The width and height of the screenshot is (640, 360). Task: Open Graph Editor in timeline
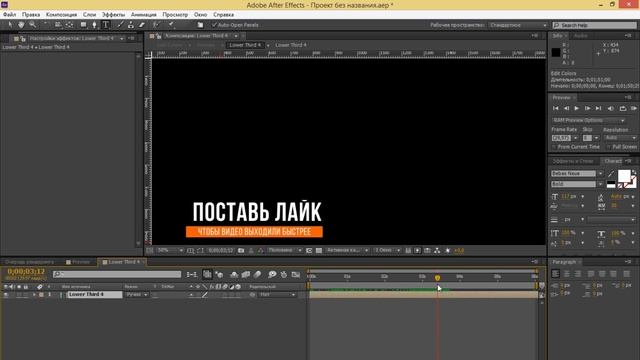tap(296, 274)
